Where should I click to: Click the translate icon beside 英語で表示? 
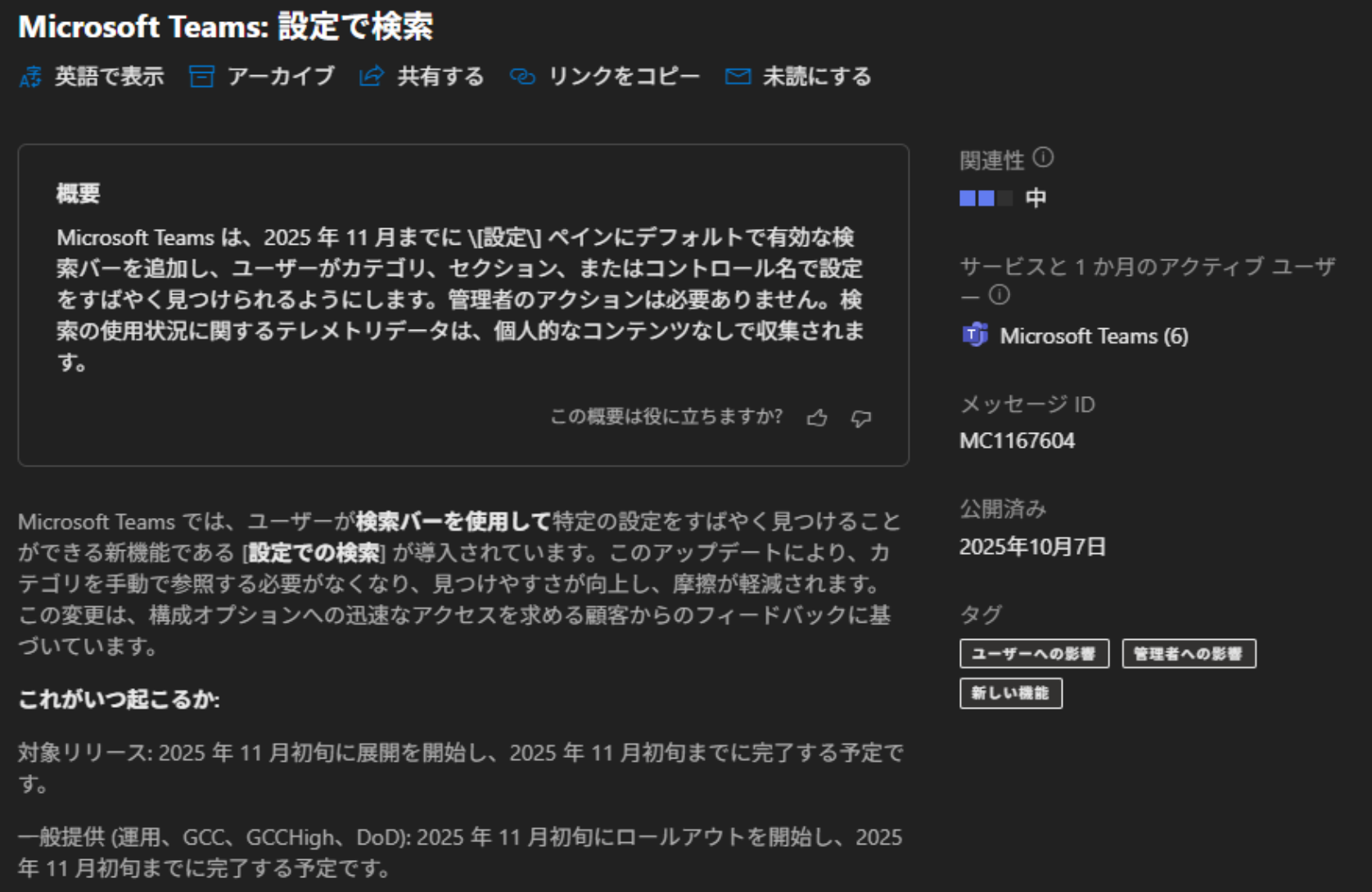[31, 77]
